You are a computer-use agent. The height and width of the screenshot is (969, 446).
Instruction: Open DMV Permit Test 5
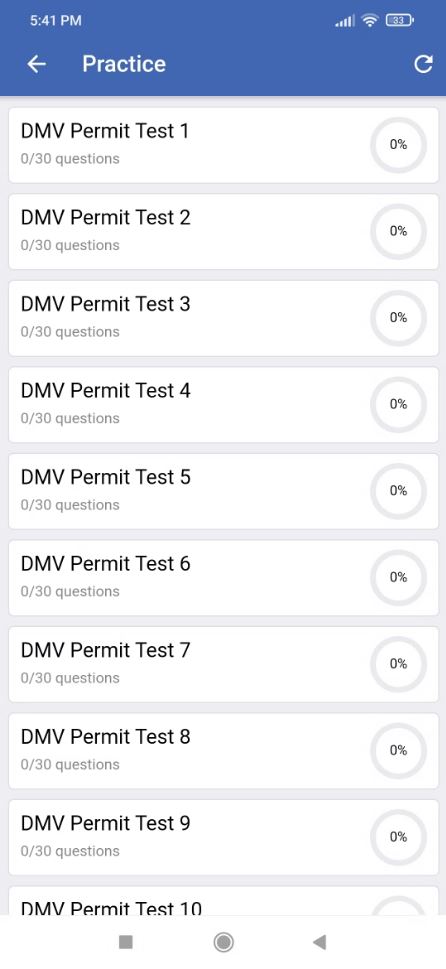pos(223,491)
